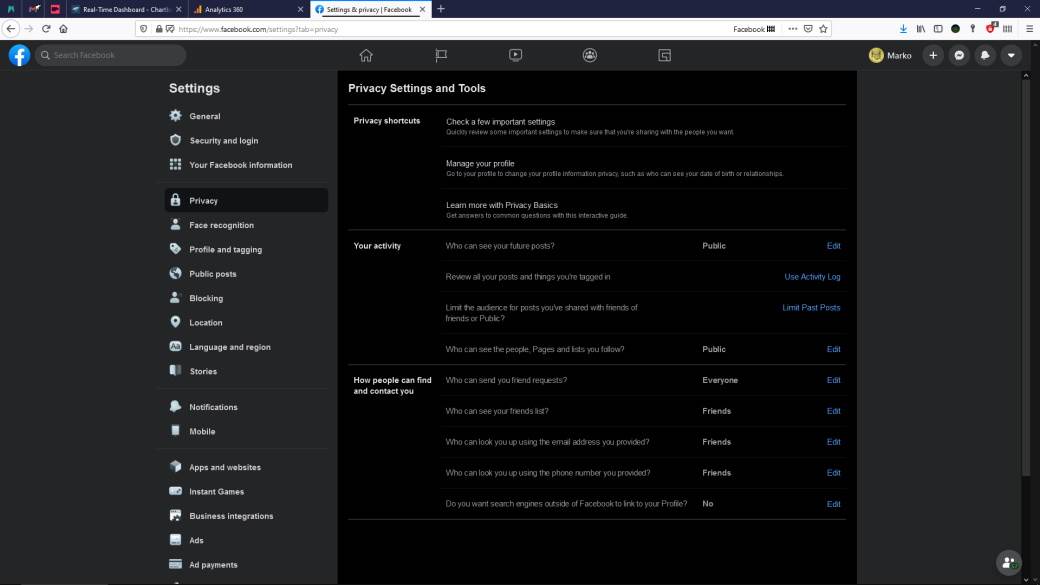The width and height of the screenshot is (1040, 585).
Task: Edit who can send friend requests
Action: point(833,381)
